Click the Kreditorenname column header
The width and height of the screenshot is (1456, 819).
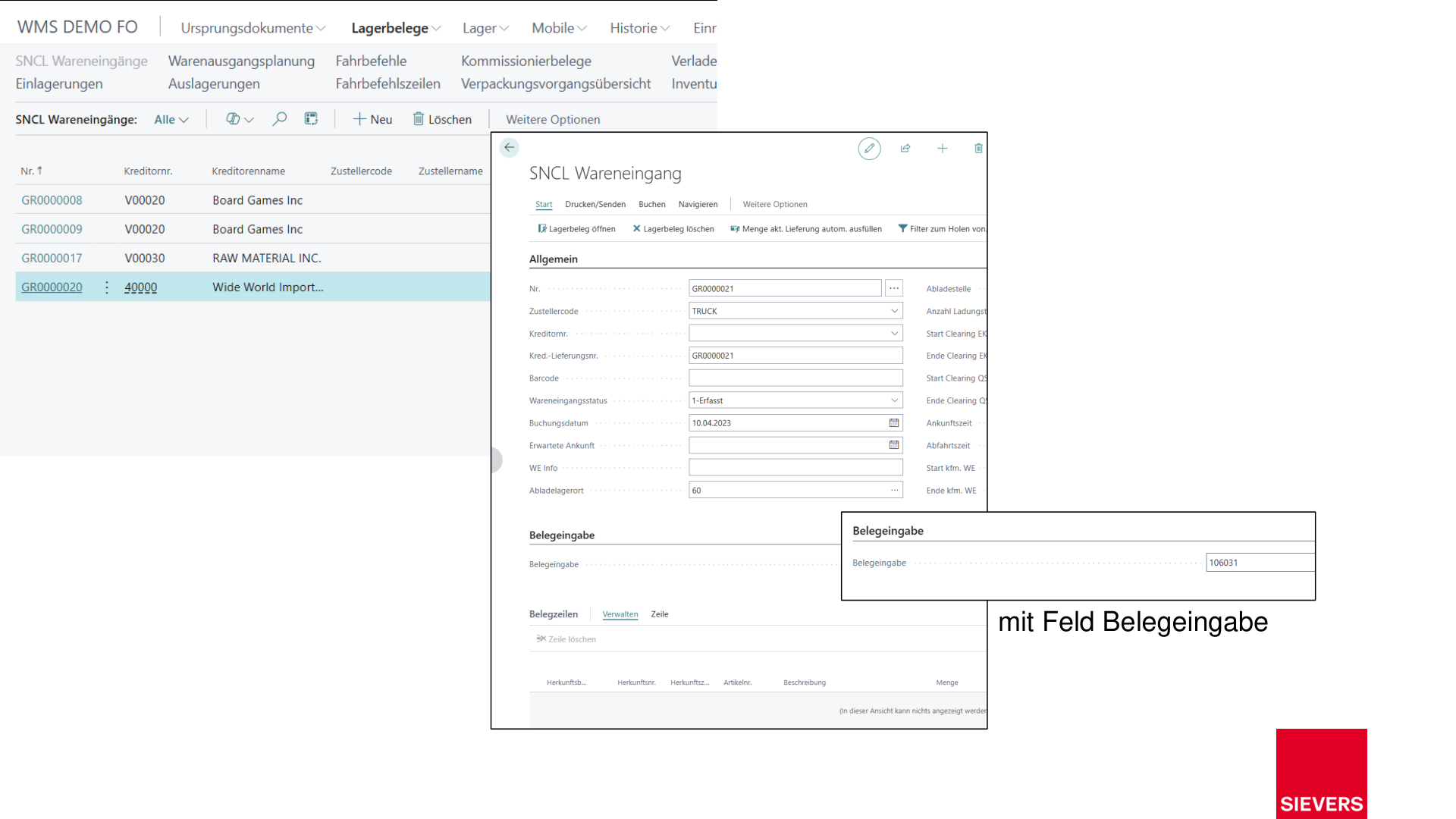point(249,171)
